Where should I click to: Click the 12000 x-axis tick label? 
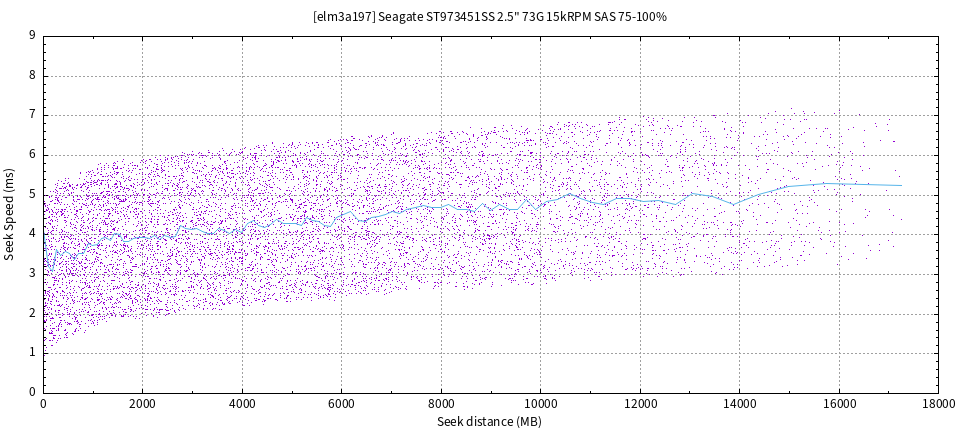[x=640, y=404]
